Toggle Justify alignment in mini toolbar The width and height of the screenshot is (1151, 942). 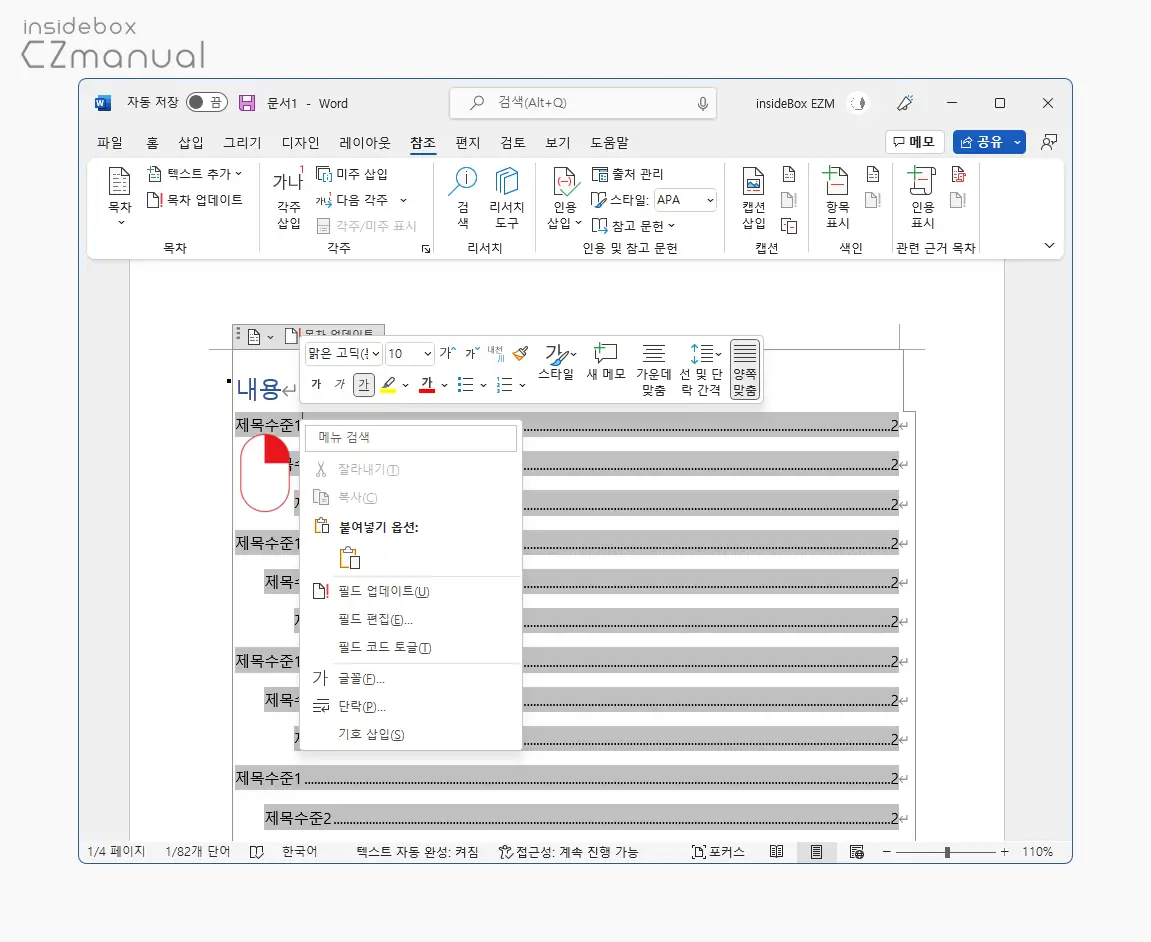(744, 370)
